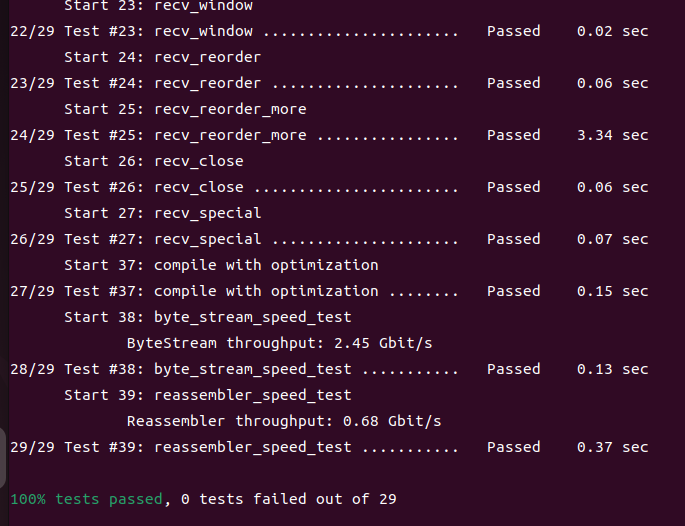Click Test #23 recv_window result line

(x=233, y=31)
